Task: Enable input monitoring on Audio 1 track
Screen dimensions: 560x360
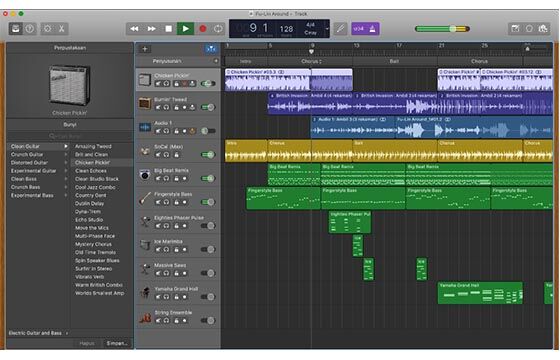Action: [192, 131]
